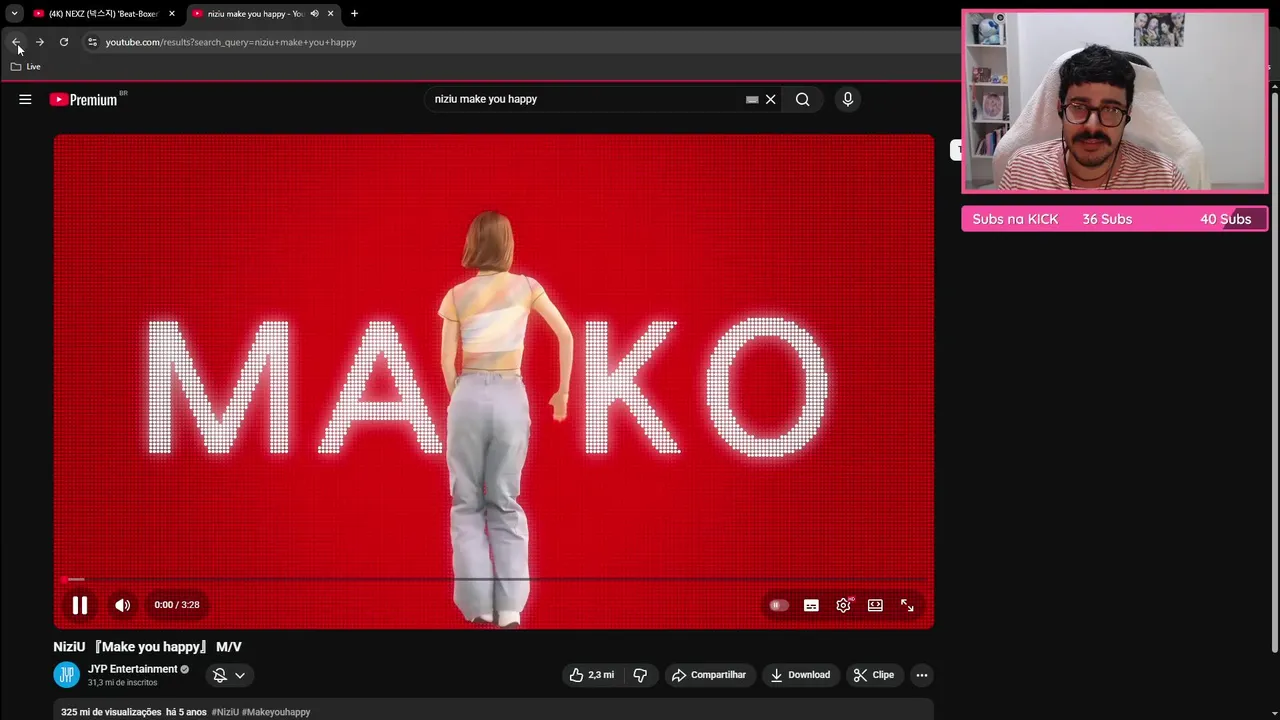Start voice search with the microphone
This screenshot has height=720, width=1280.
pos(848,99)
